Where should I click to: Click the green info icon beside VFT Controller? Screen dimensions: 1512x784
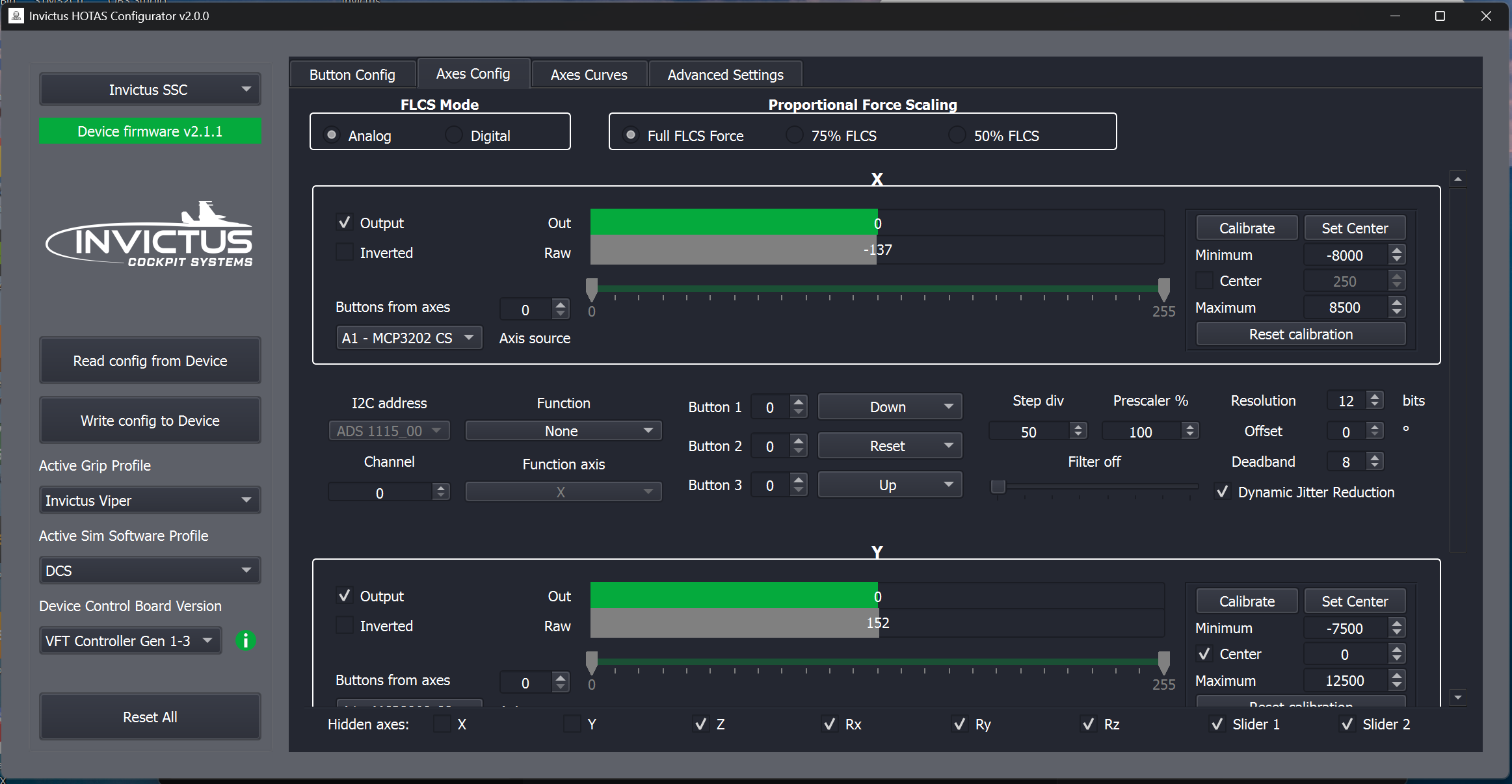(245, 641)
